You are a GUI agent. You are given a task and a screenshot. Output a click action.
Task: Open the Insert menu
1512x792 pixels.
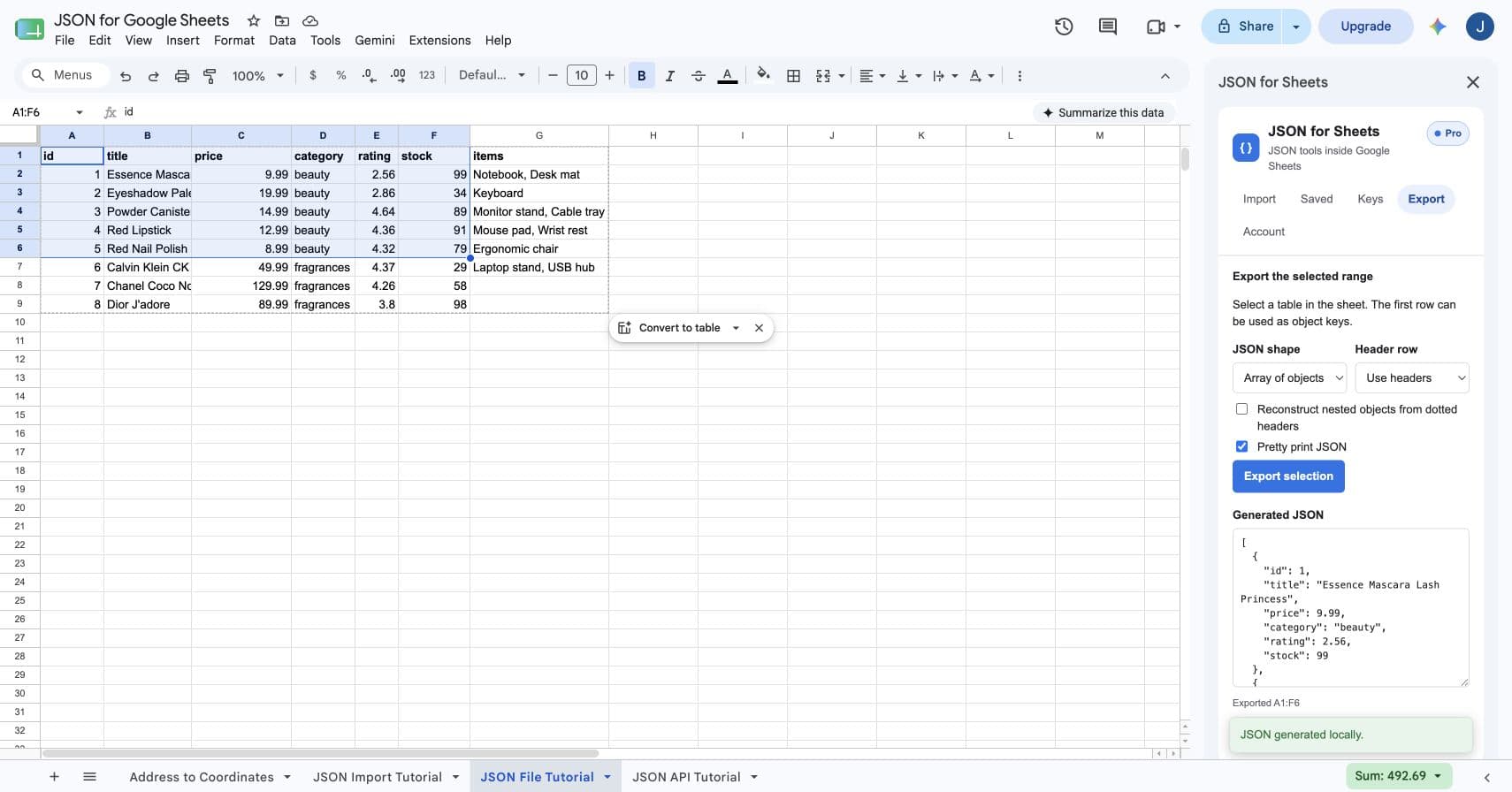(182, 40)
